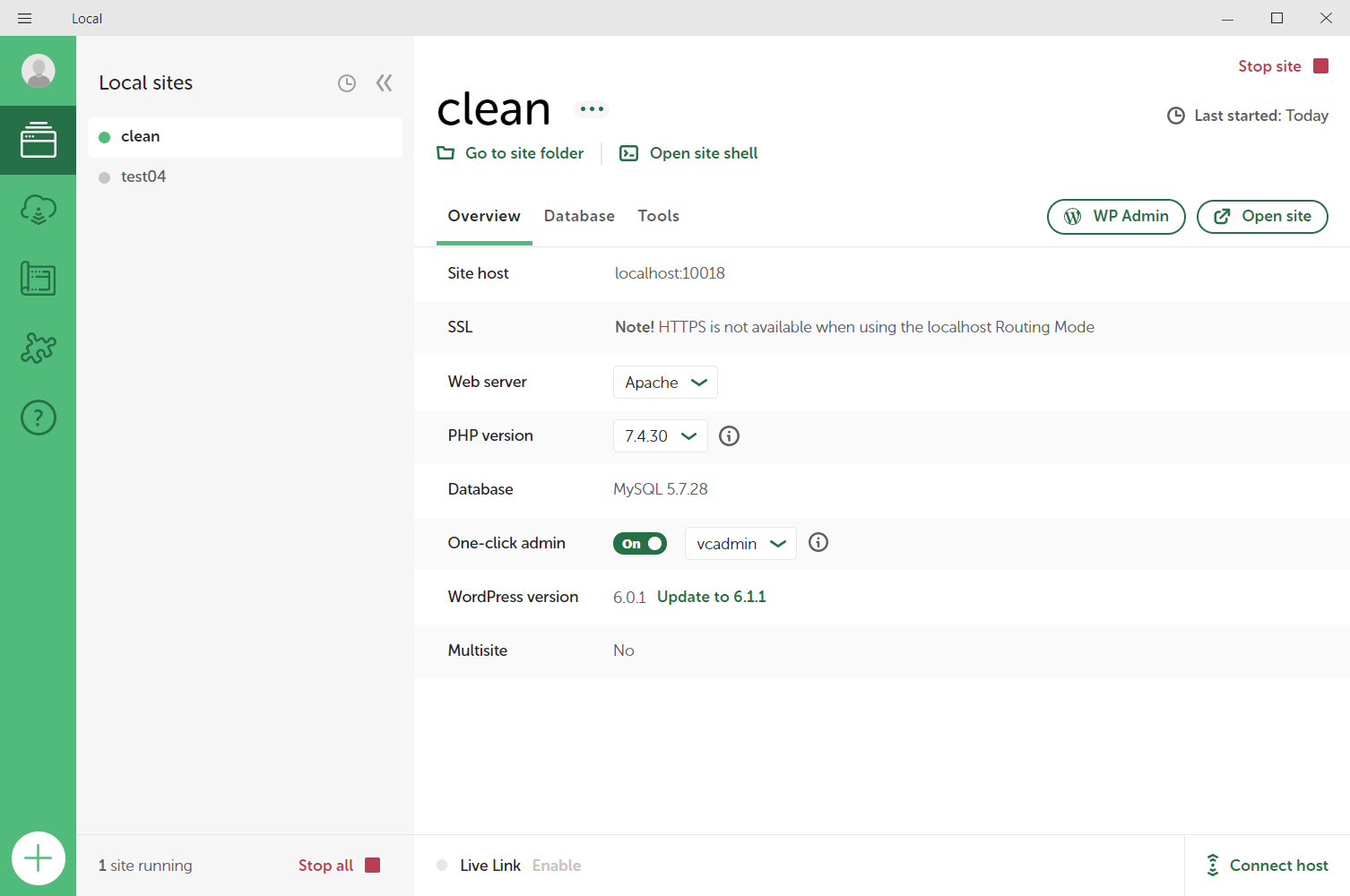Click the Stop all red square icon
1350x896 pixels.
[x=373, y=866]
